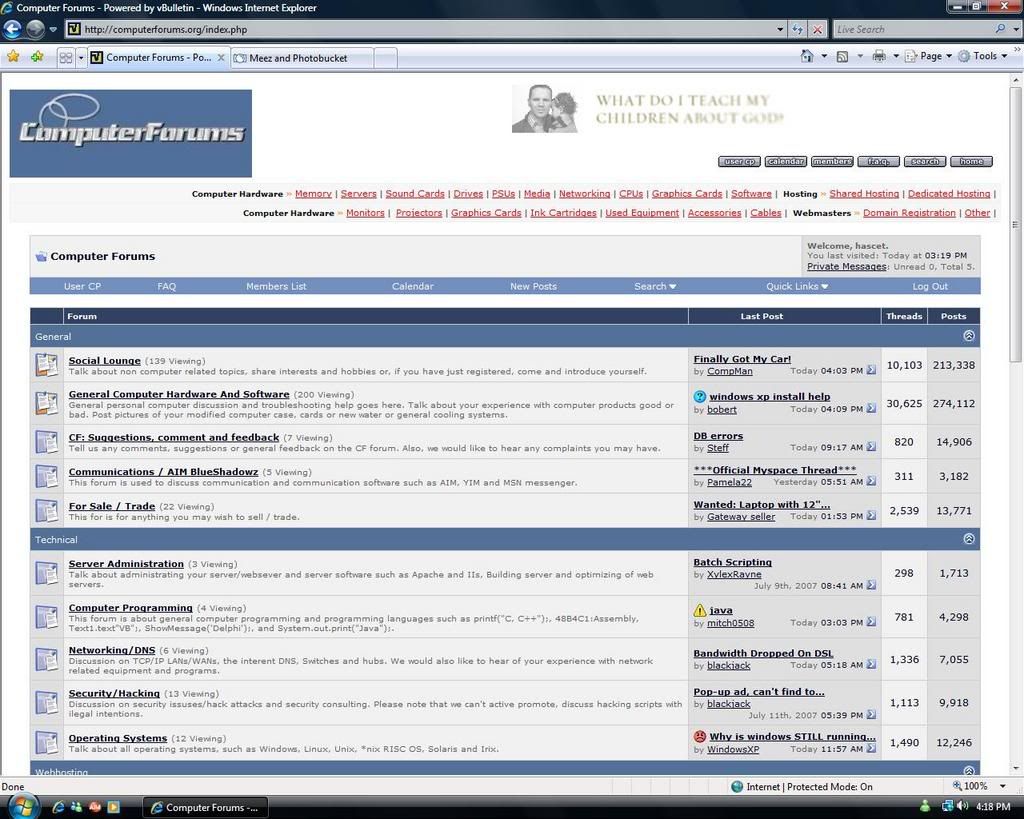Go back with the browser Back arrow
1024x819 pixels.
point(12,29)
